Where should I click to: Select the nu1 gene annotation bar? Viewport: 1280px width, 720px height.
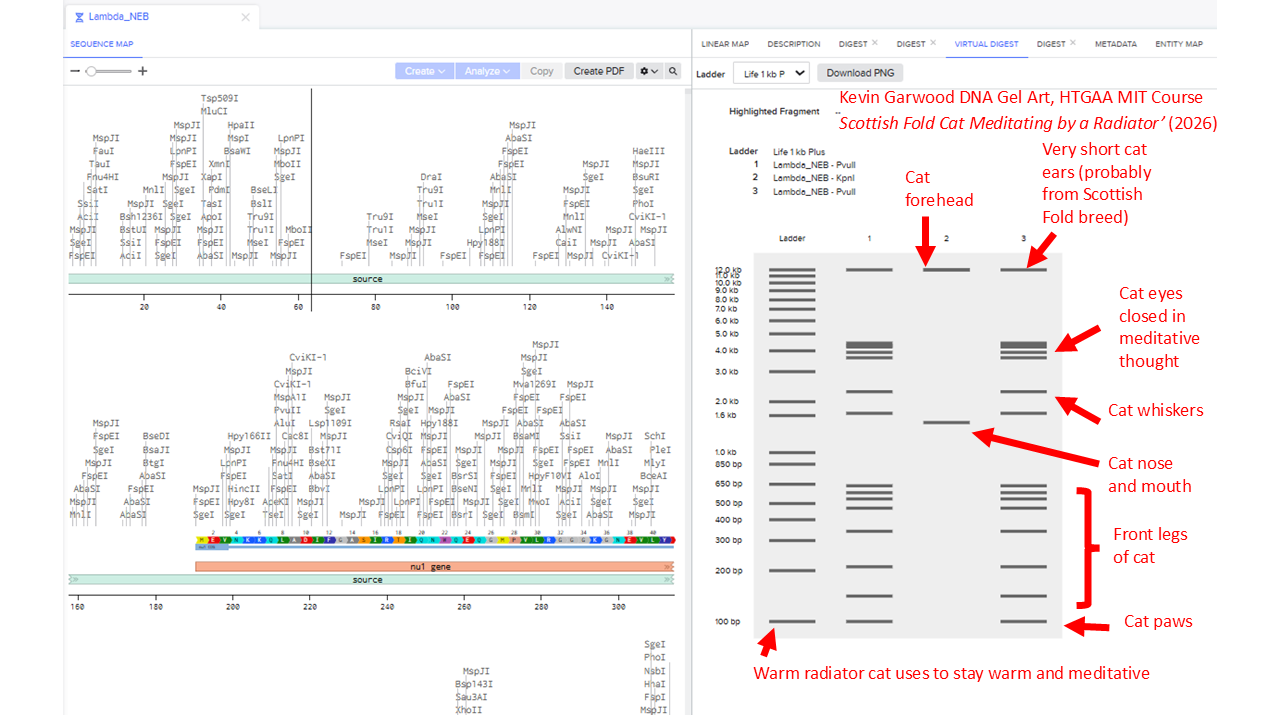click(434, 566)
